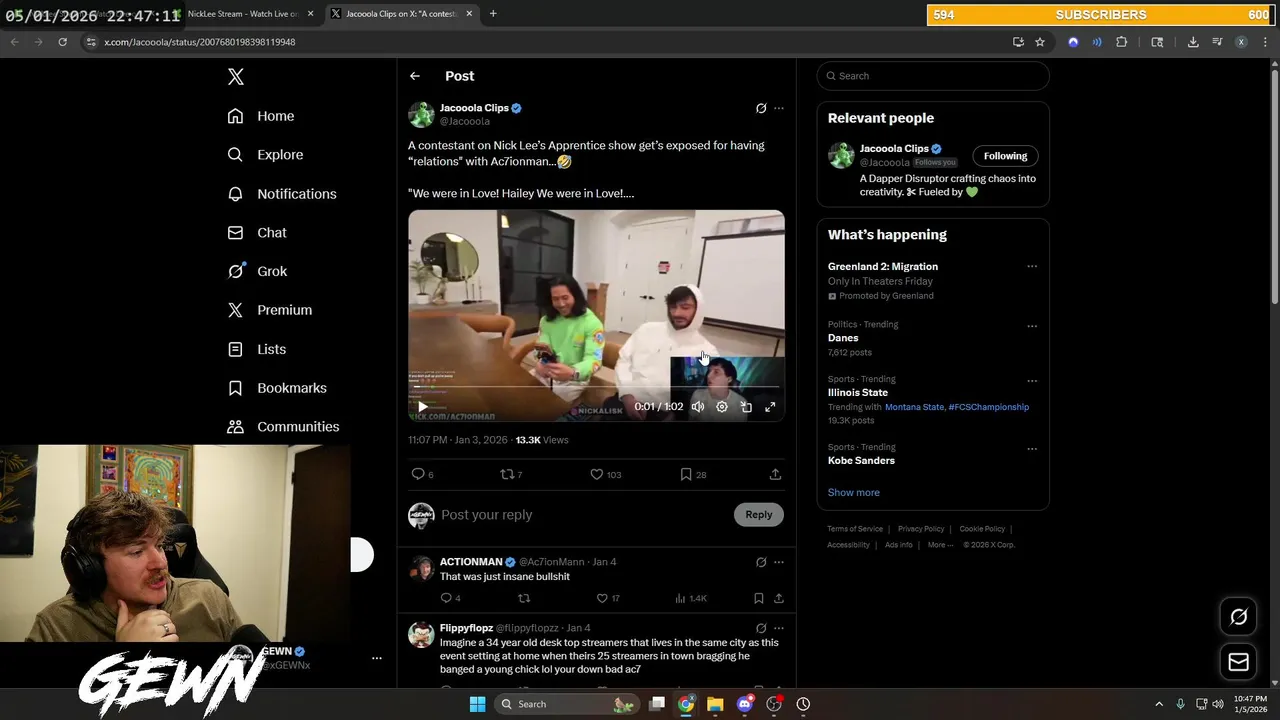Click the back arrow next to Post
The height and width of the screenshot is (720, 1280).
tap(415, 76)
